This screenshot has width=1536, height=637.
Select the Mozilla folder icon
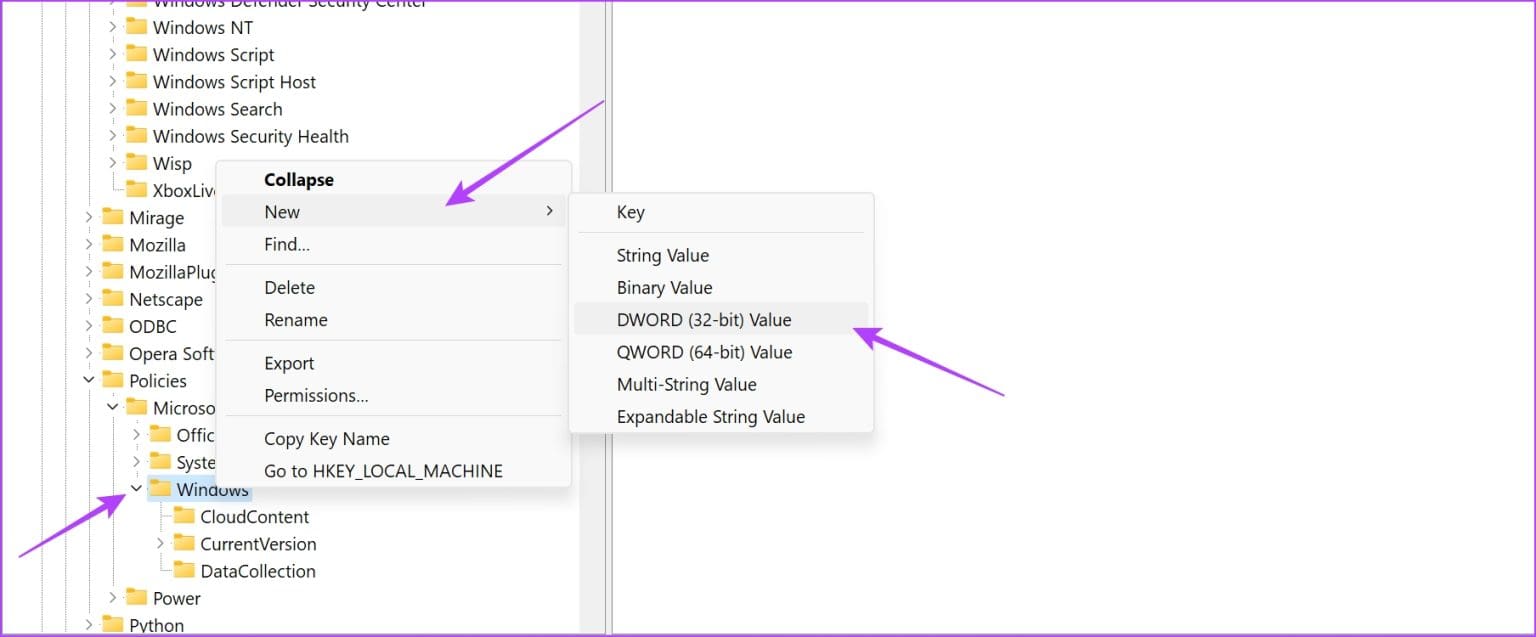(x=112, y=244)
